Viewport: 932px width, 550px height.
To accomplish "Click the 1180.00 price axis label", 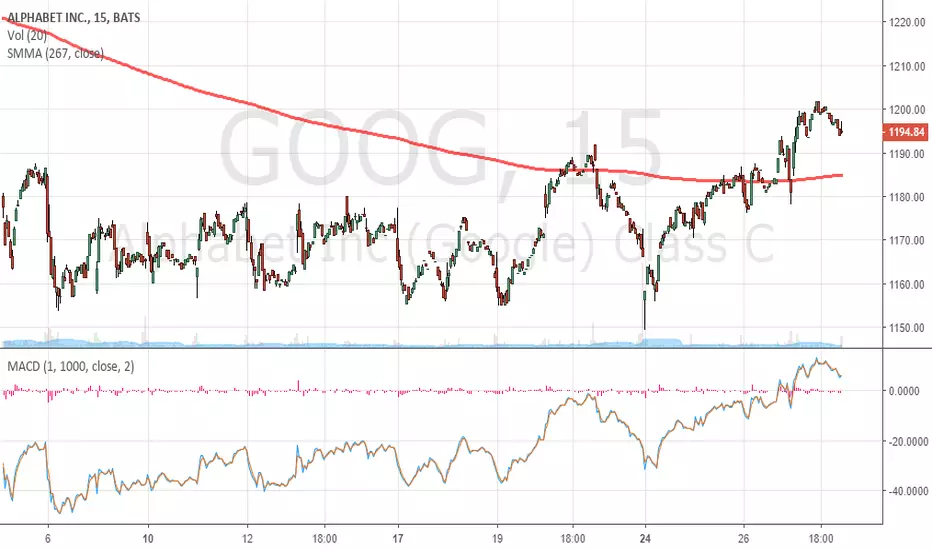I will (907, 197).
